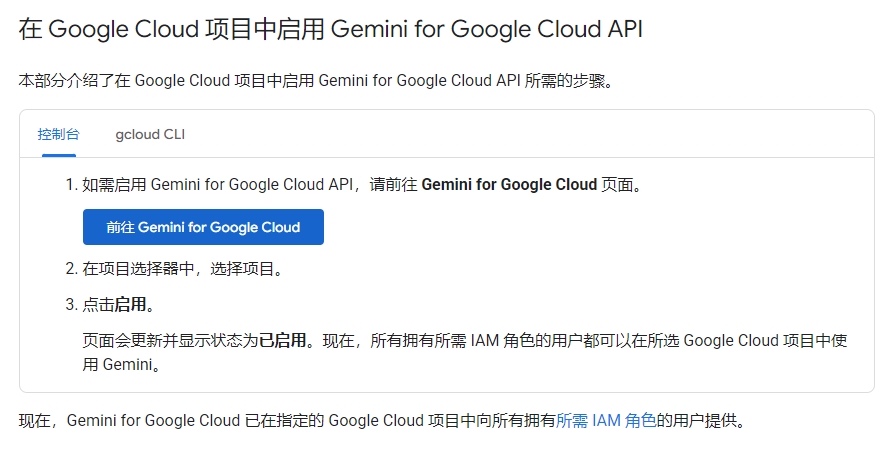The image size is (894, 453).
Task: Click the closing sentence starting with 现在，Gemini for Google Cloud
Action: [x=382, y=421]
